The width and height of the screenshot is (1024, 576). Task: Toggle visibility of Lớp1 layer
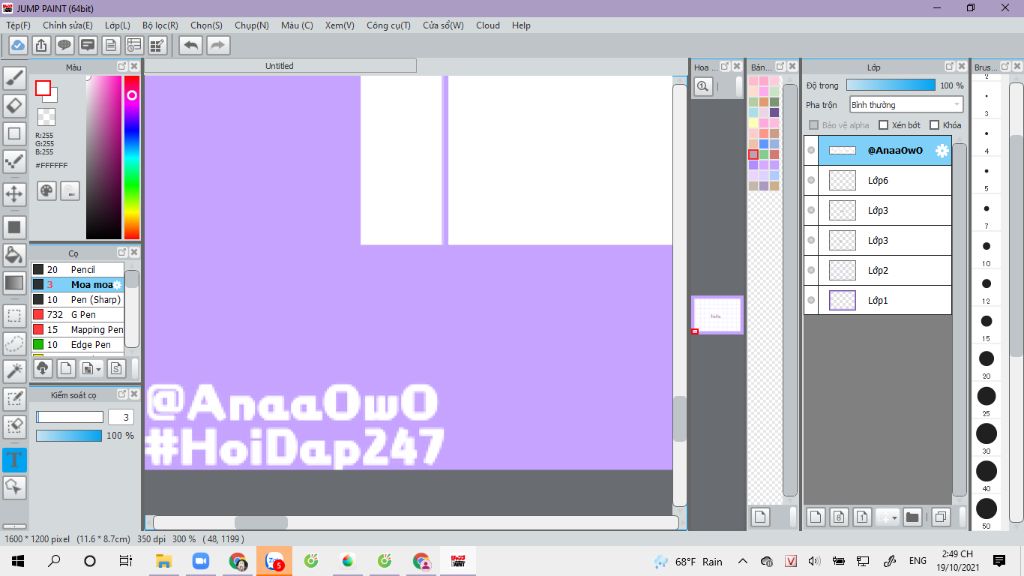point(811,300)
